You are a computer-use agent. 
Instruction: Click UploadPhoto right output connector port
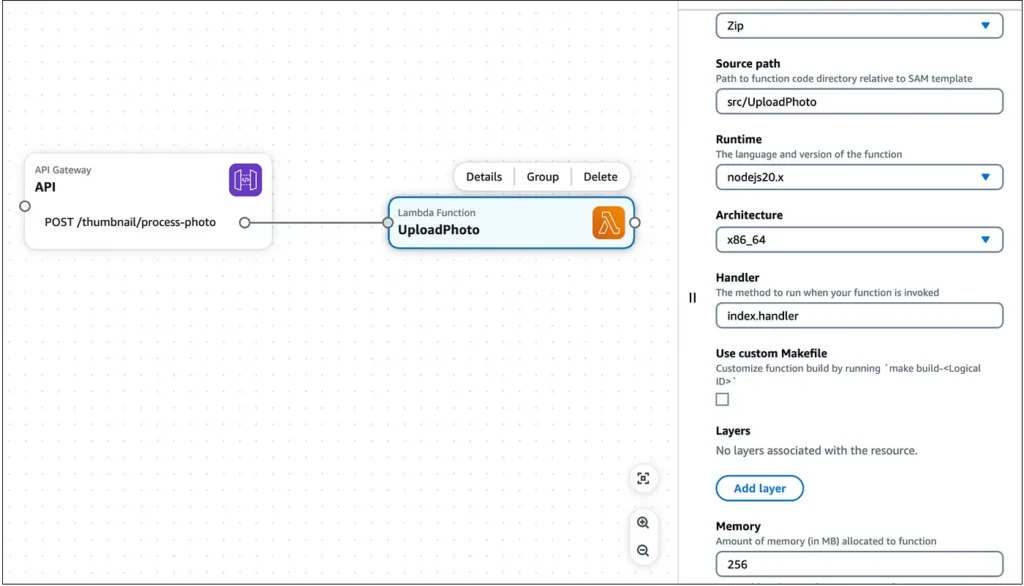click(x=634, y=223)
